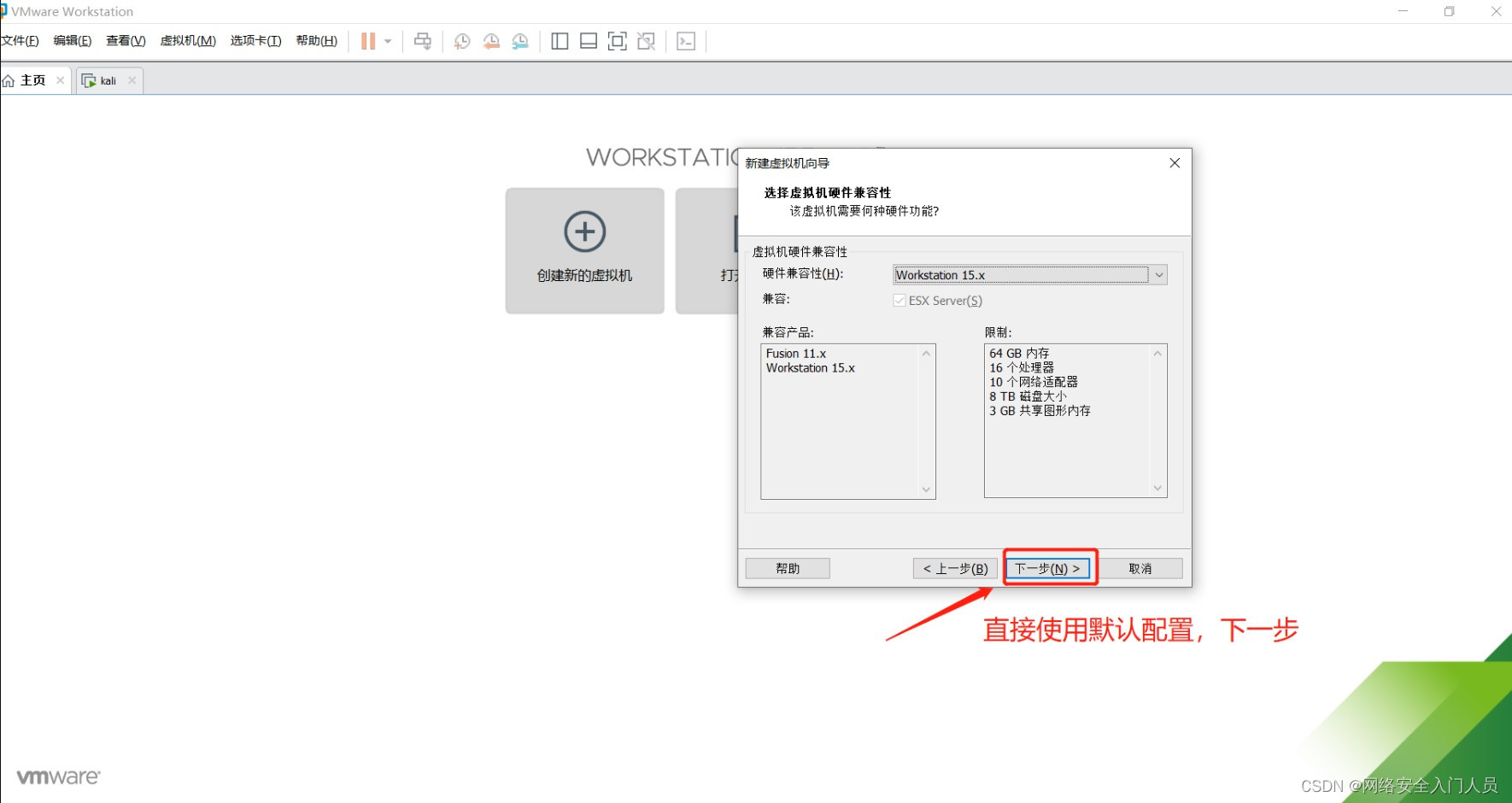Screen dimensions: 1512x803
Task: Select 创建新的虚拟机 tile
Action: [584, 250]
